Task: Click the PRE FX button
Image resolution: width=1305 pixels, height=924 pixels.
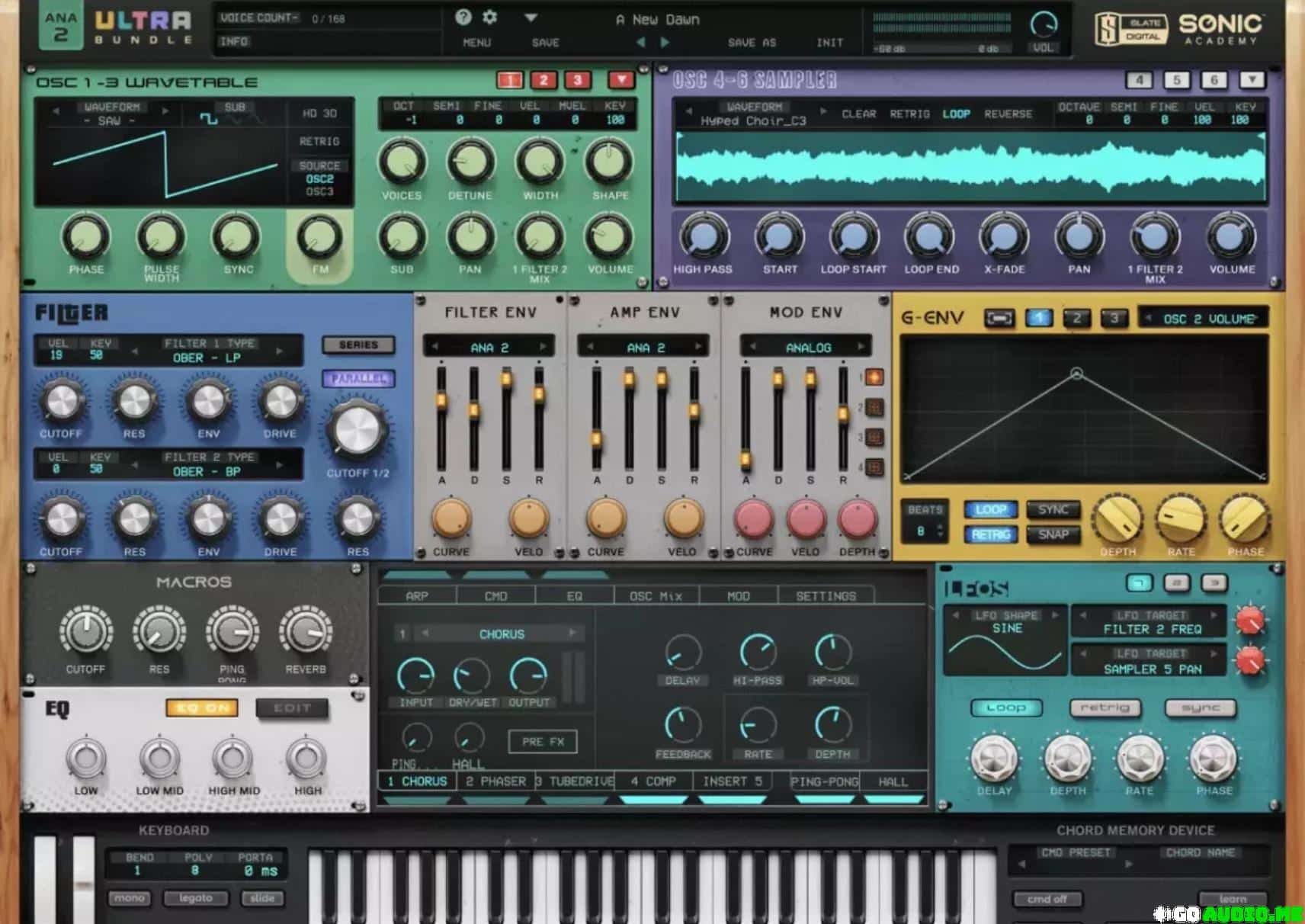Action: tap(543, 741)
